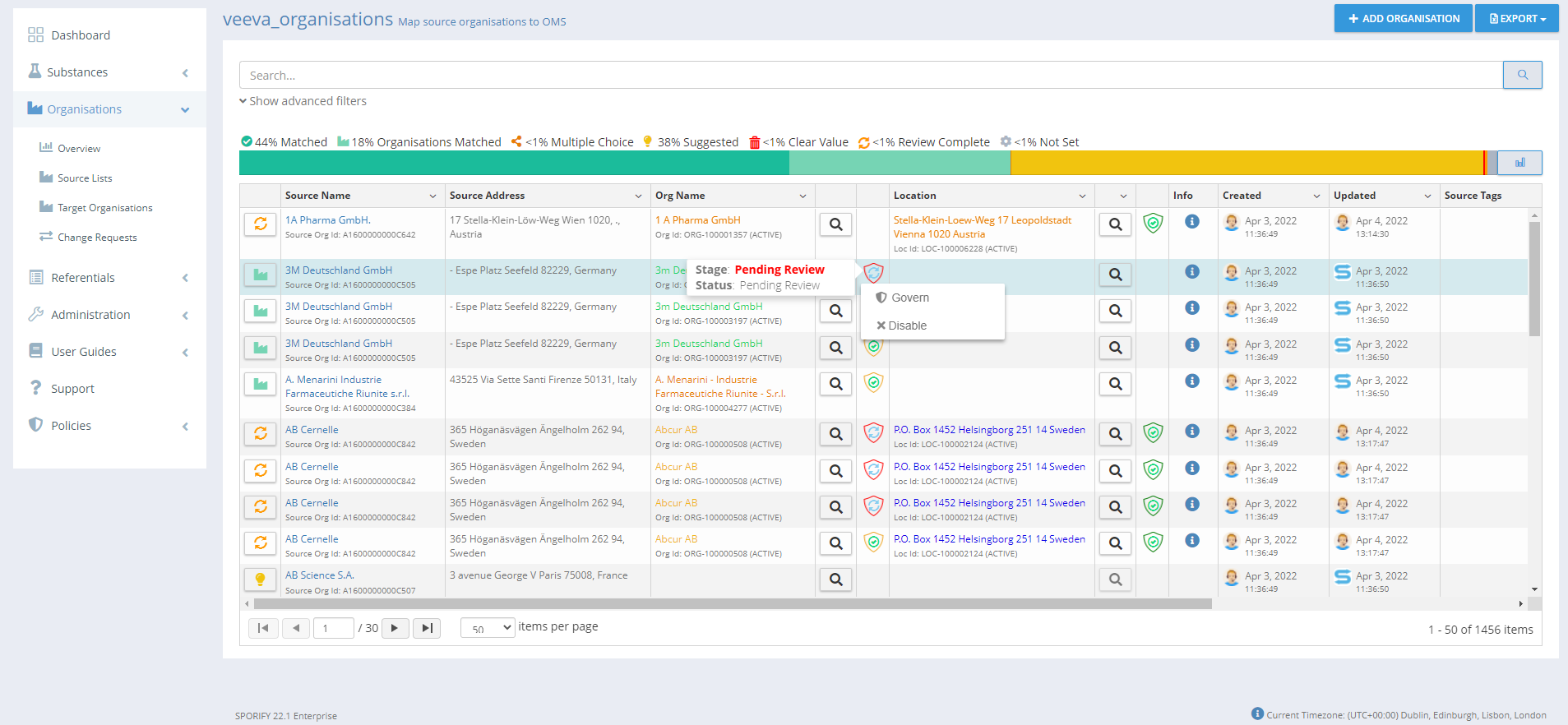Click the green shield icon in 1A Pharma row
This screenshot has width=1568, height=725.
pyautogui.click(x=1153, y=224)
